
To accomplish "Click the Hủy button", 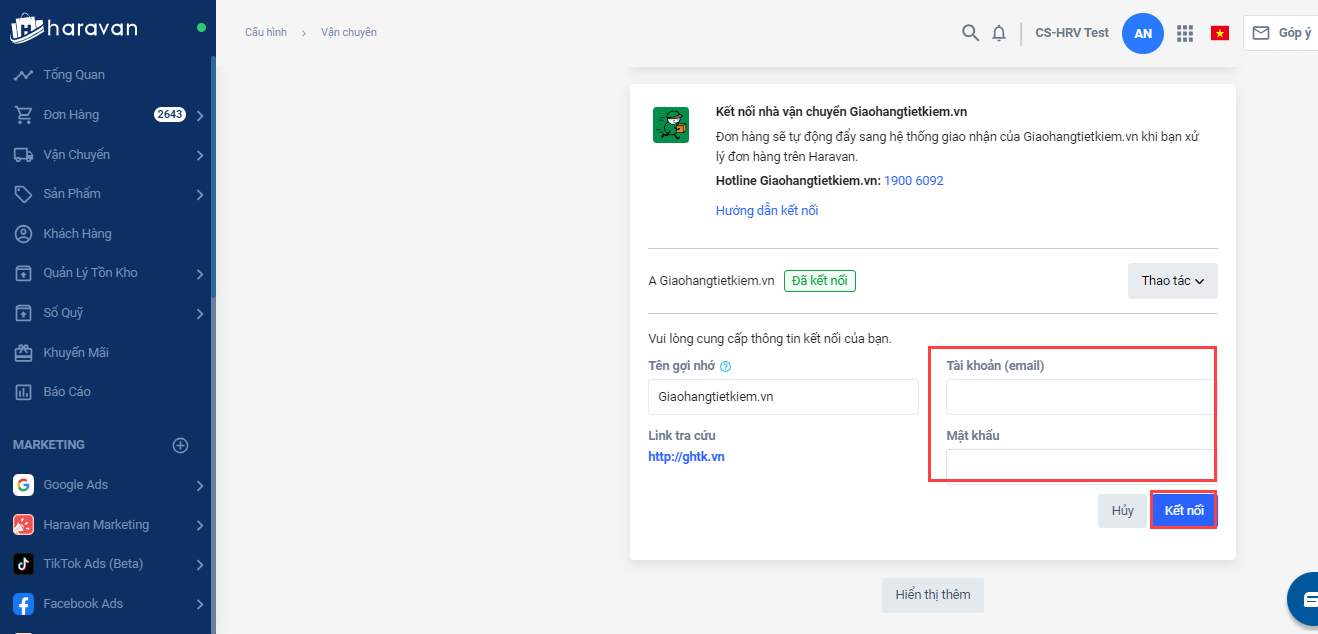I will (1122, 511).
